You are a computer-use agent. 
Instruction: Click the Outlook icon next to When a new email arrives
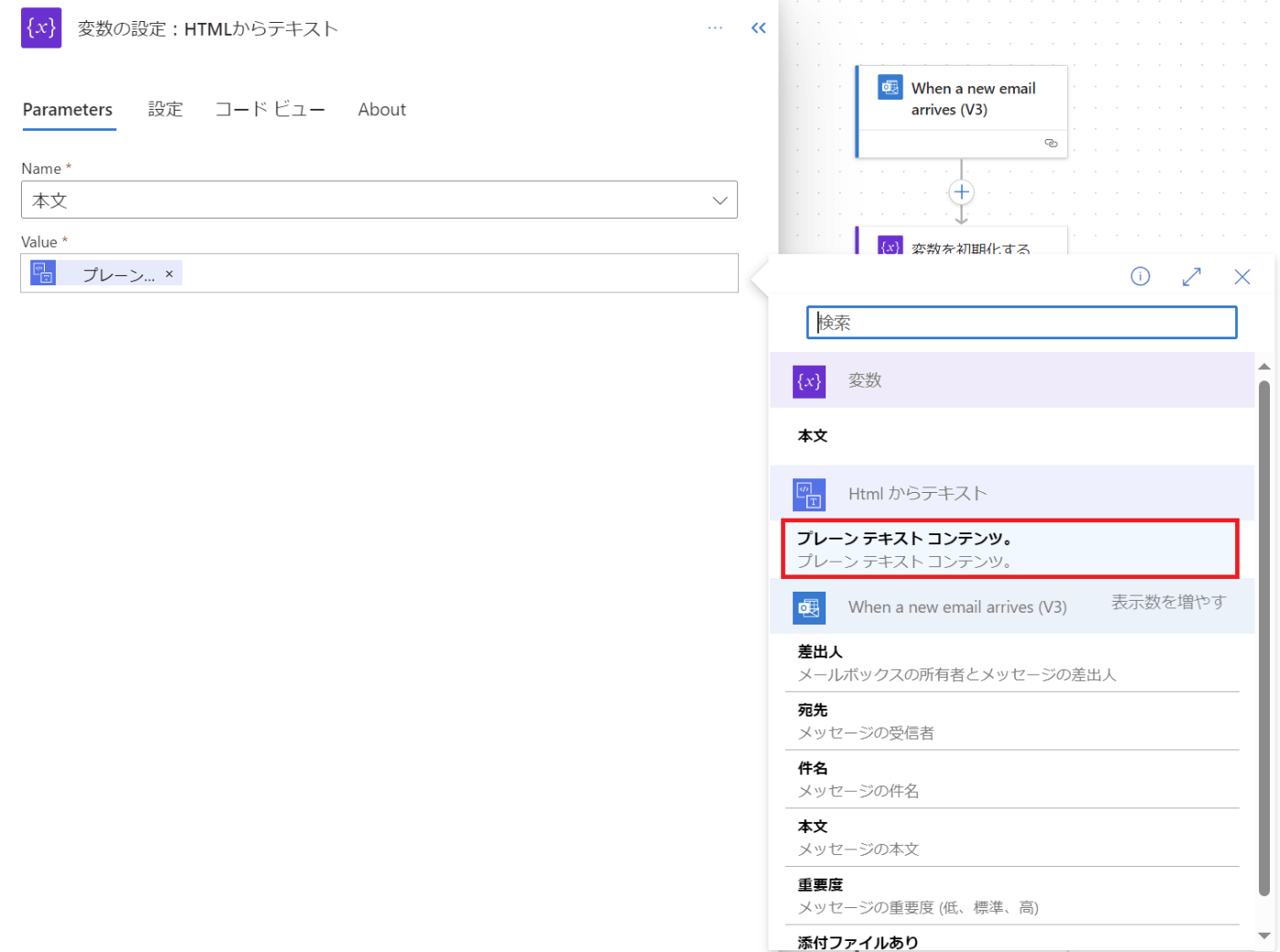[809, 607]
